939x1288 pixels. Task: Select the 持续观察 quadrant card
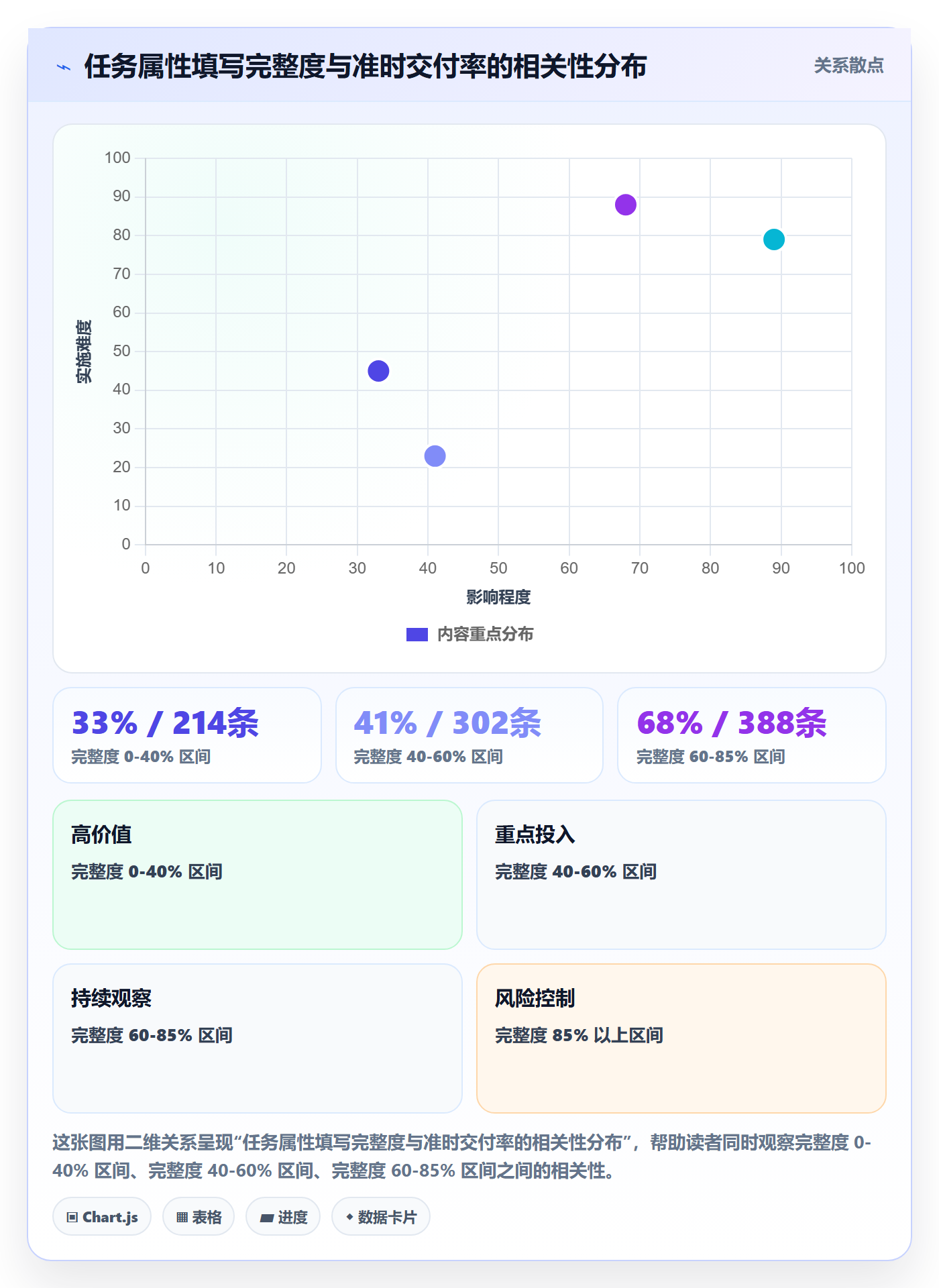(258, 1038)
